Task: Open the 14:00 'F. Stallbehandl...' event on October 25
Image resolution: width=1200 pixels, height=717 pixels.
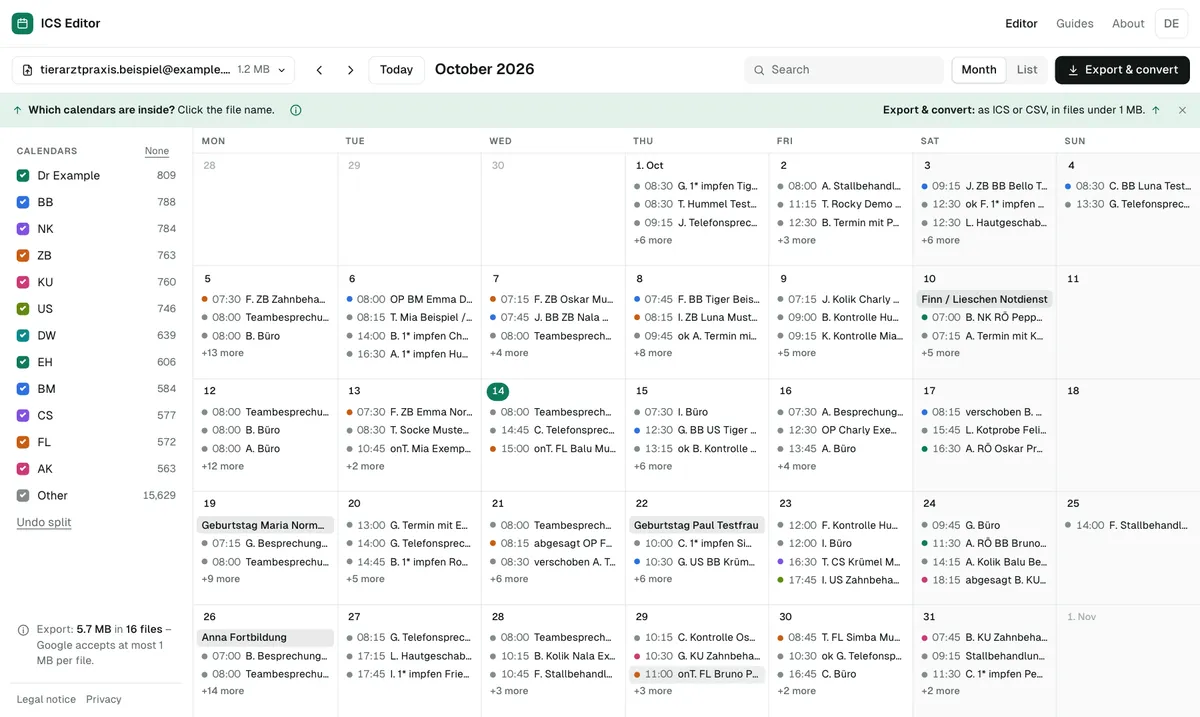Action: 1129,525
